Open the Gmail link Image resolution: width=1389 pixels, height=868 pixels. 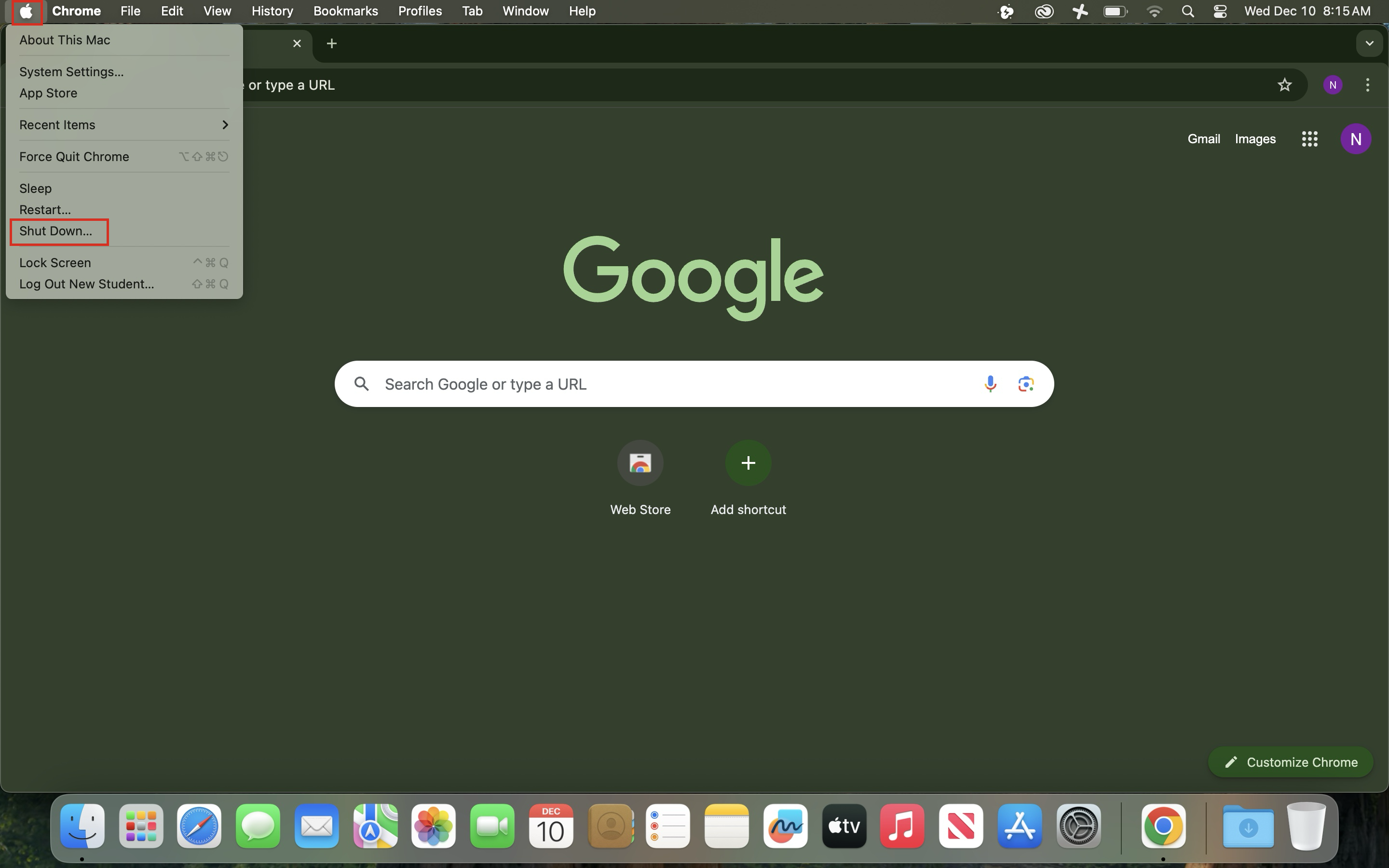tap(1203, 139)
